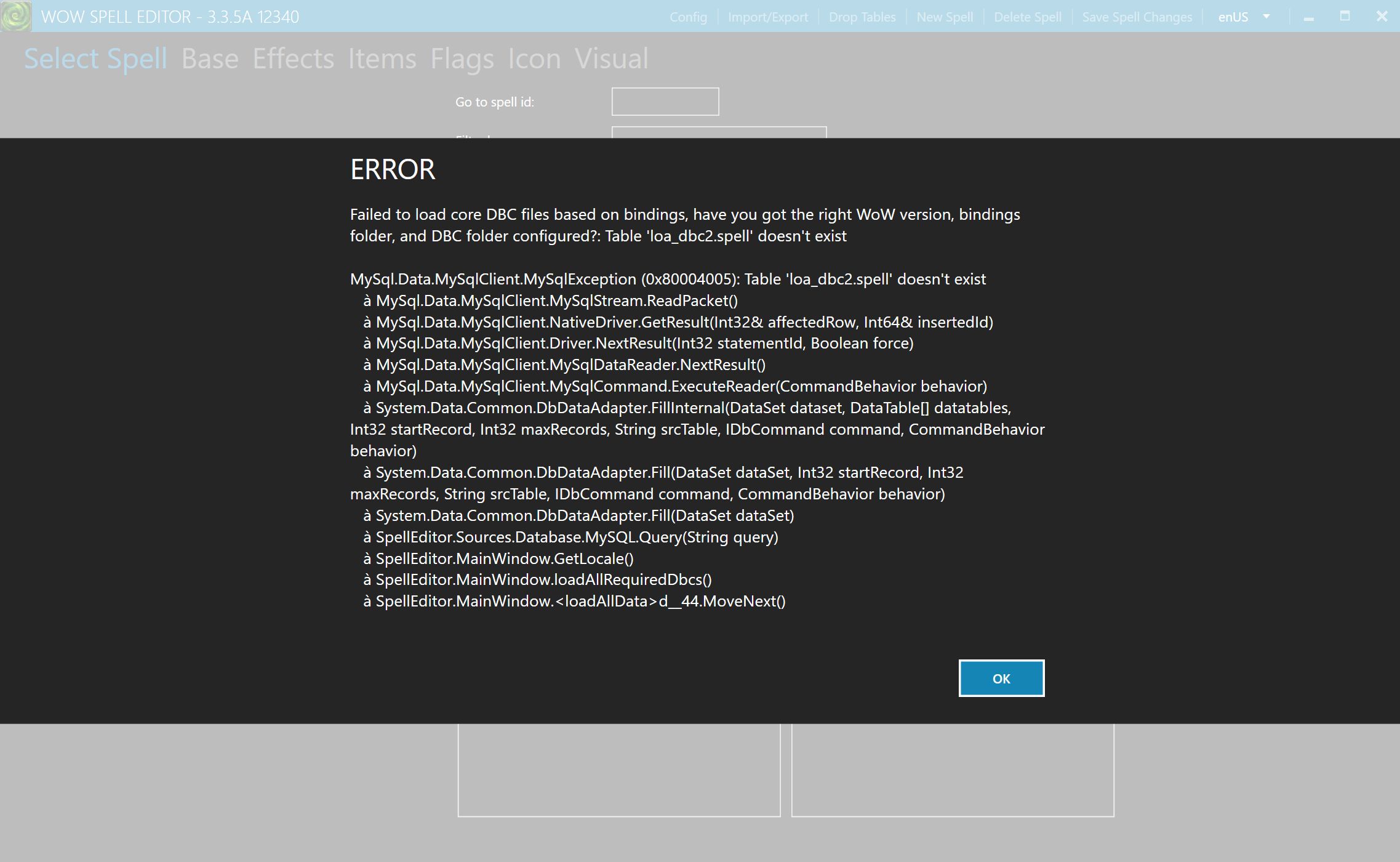The image size is (1400, 862).
Task: Switch to the Select Spell tab
Action: pyautogui.click(x=95, y=58)
